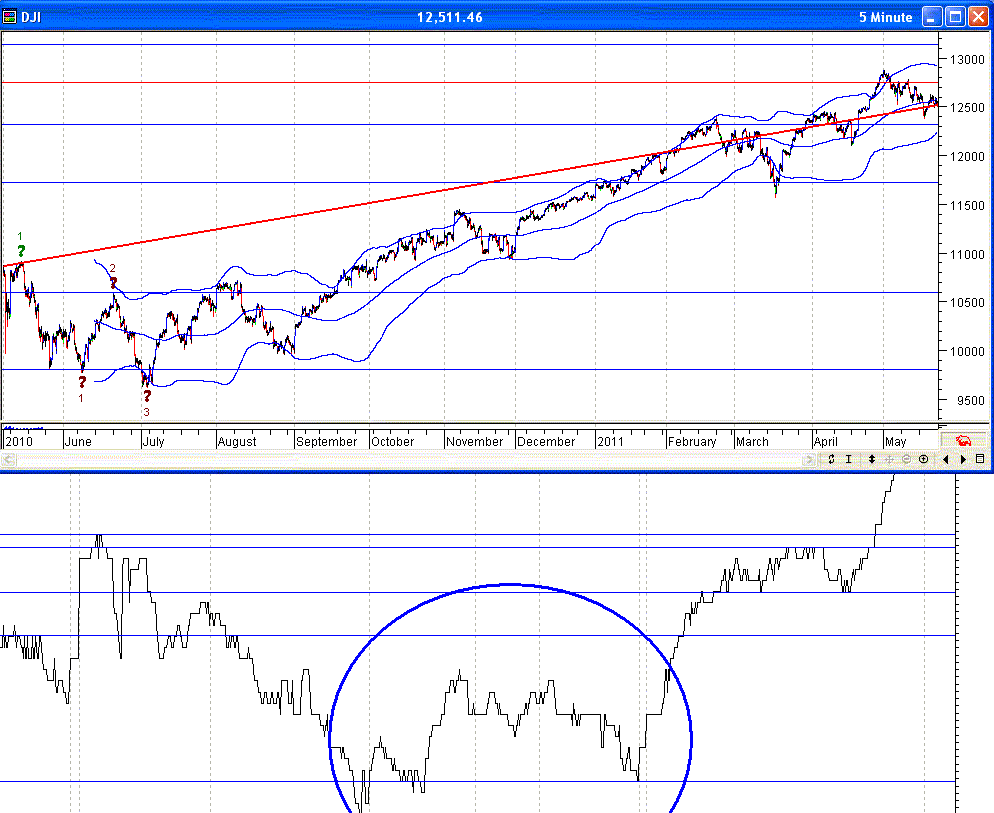This screenshot has width=994, height=813.
Task: Close the DJI chart window
Action: click(978, 16)
